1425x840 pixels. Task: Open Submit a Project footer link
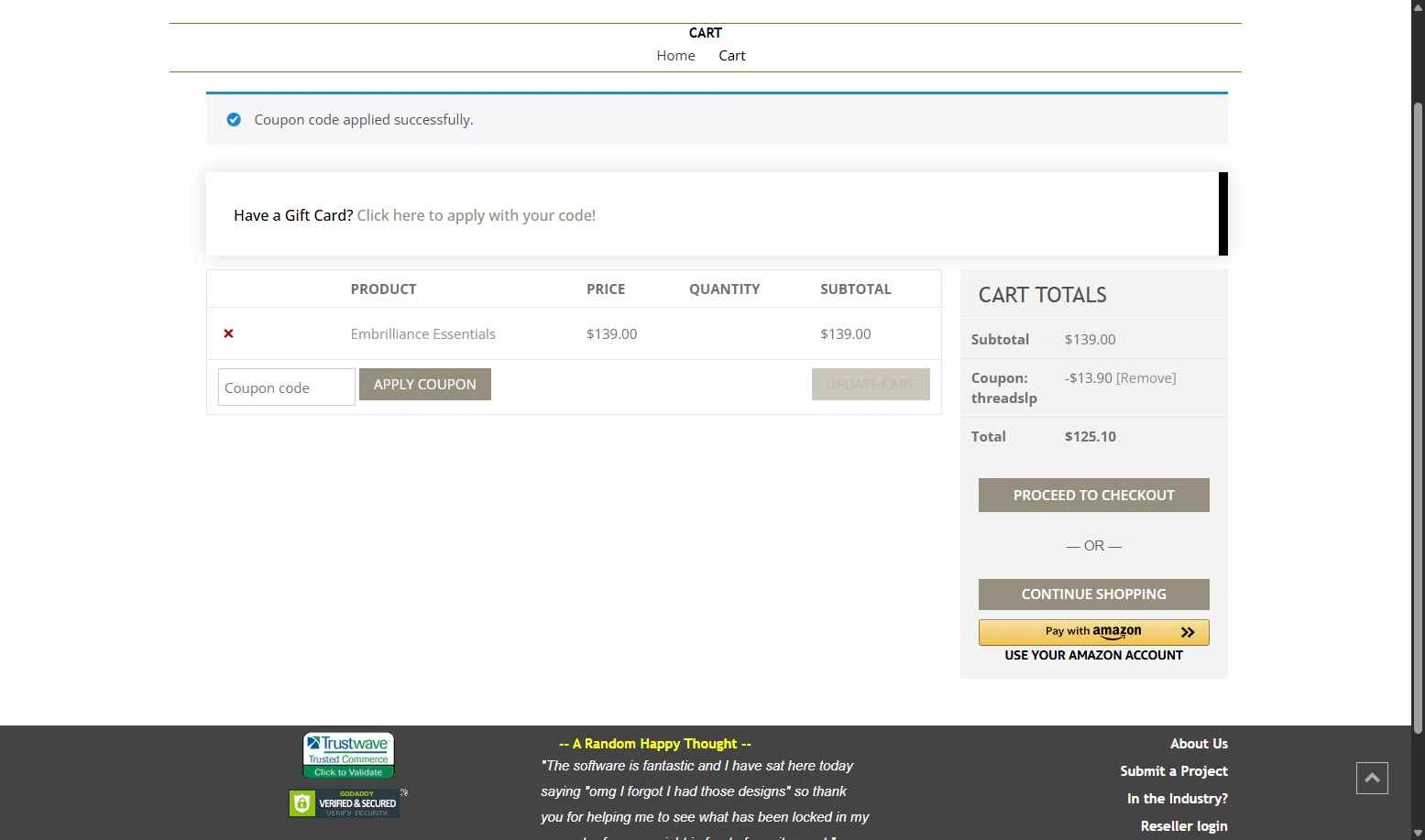click(x=1174, y=771)
